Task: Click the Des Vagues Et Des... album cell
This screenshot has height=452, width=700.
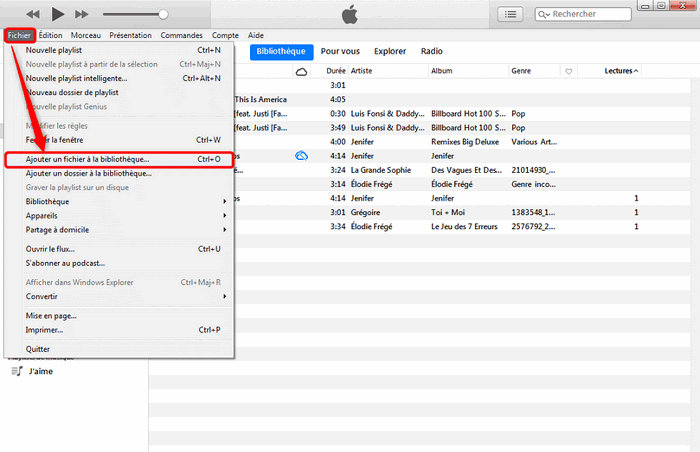Action: pos(466,170)
